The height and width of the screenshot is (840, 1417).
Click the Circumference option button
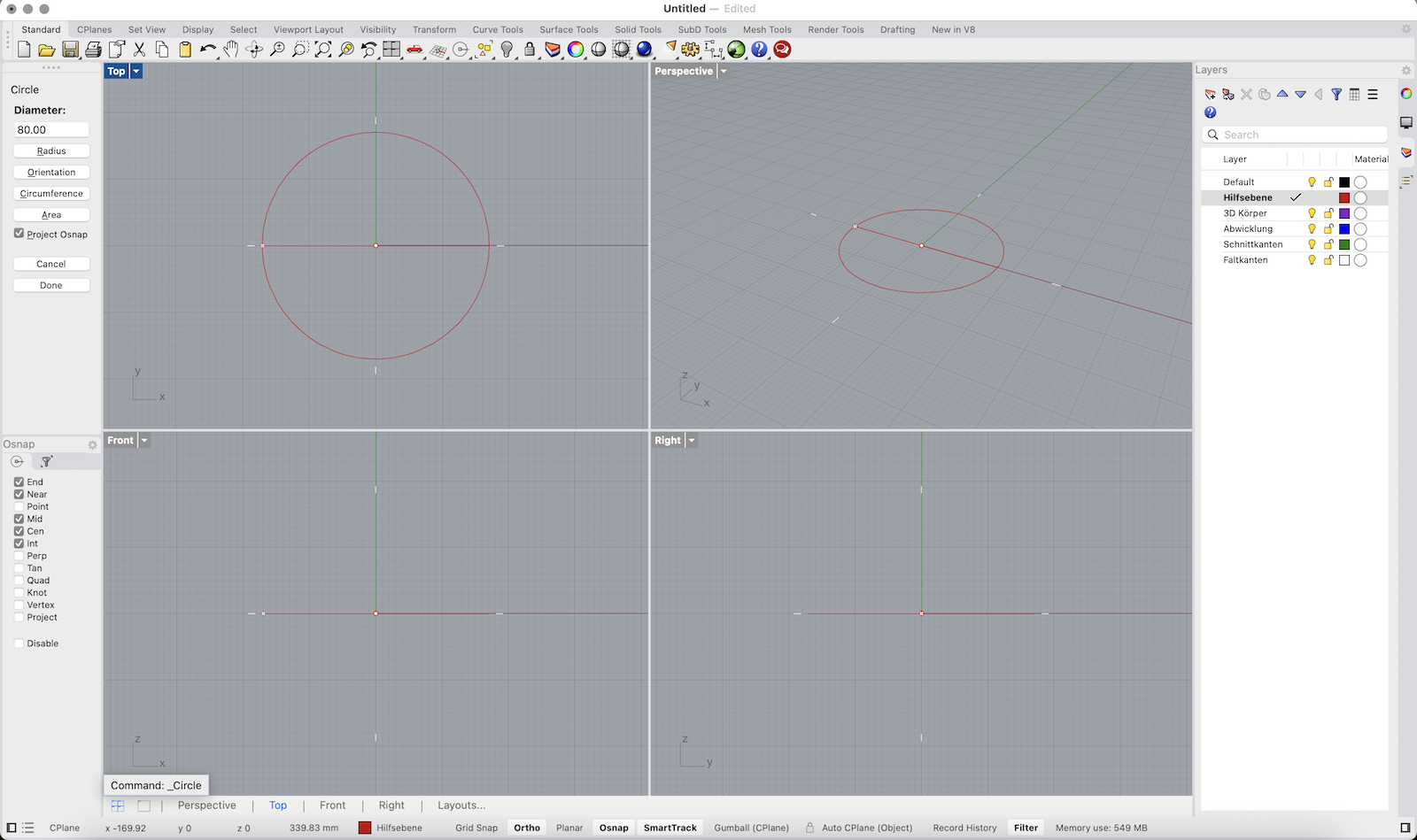pos(51,194)
